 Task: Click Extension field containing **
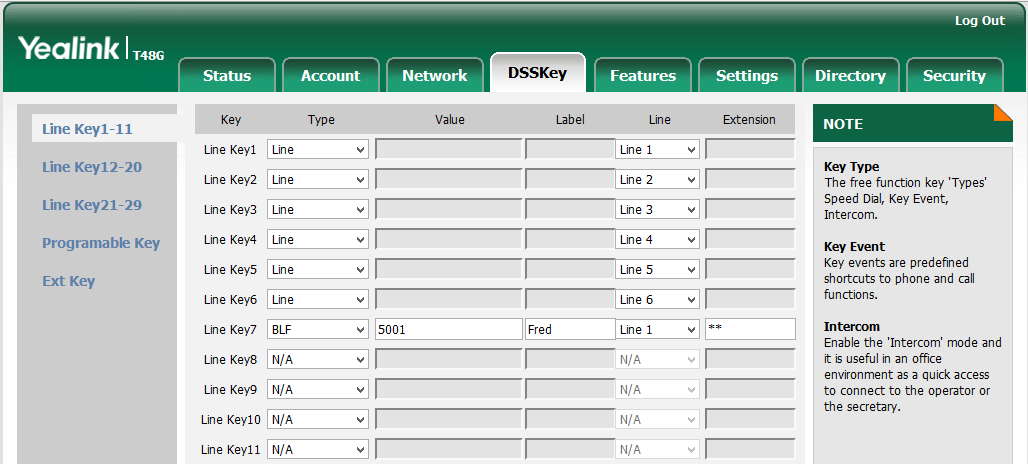751,330
